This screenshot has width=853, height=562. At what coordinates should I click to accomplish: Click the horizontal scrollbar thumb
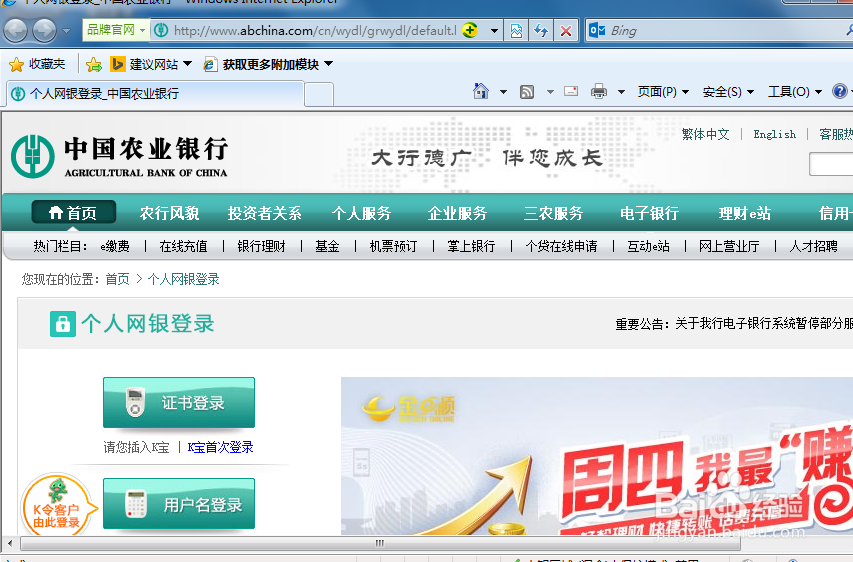click(380, 543)
